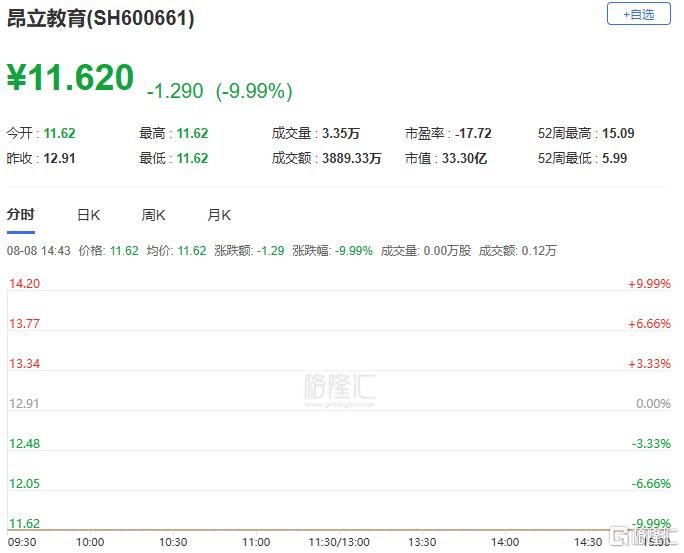This screenshot has width=684, height=553.
Task: Click y-axis label 12.91
Action: coord(24,404)
